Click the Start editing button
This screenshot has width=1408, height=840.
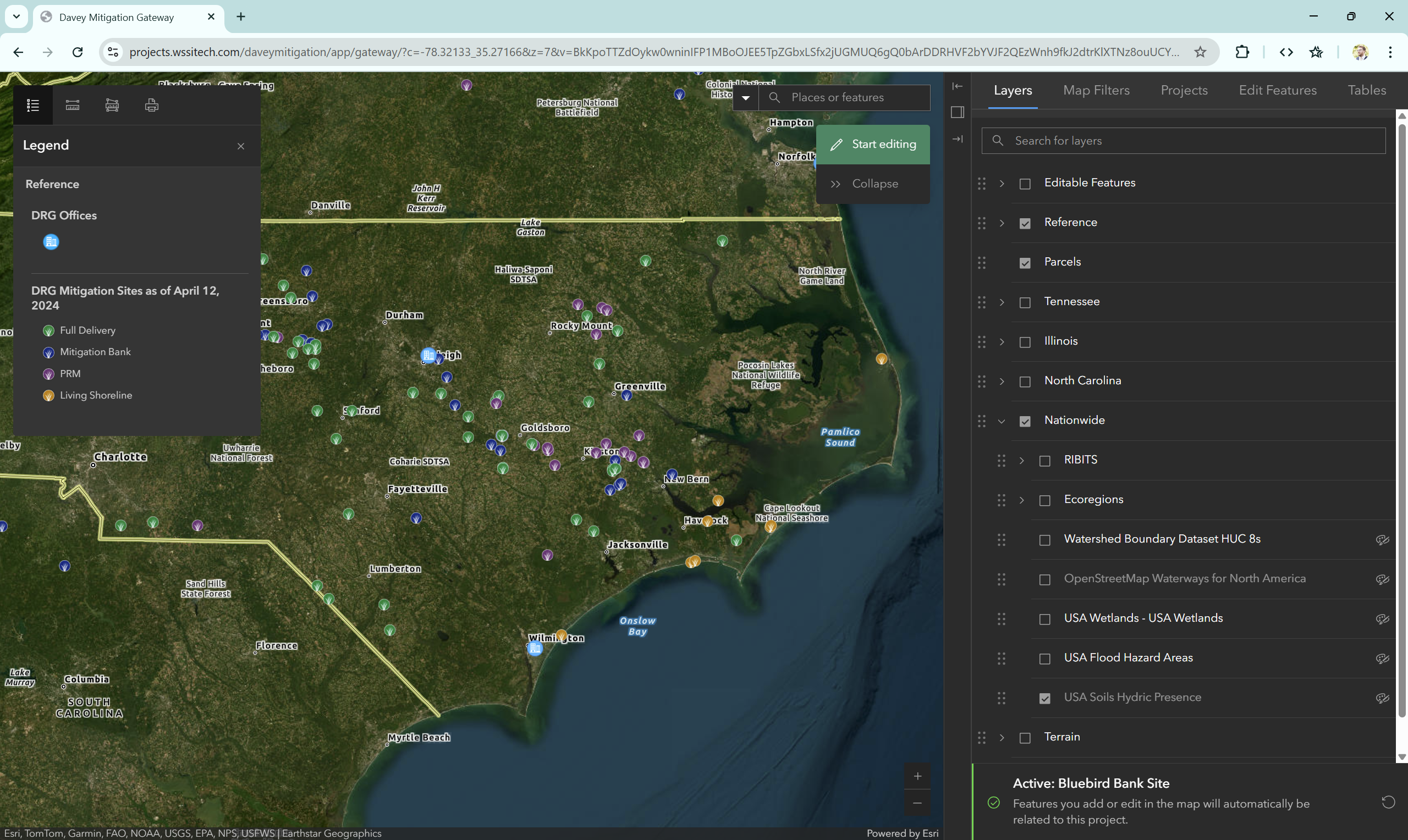[x=872, y=145]
